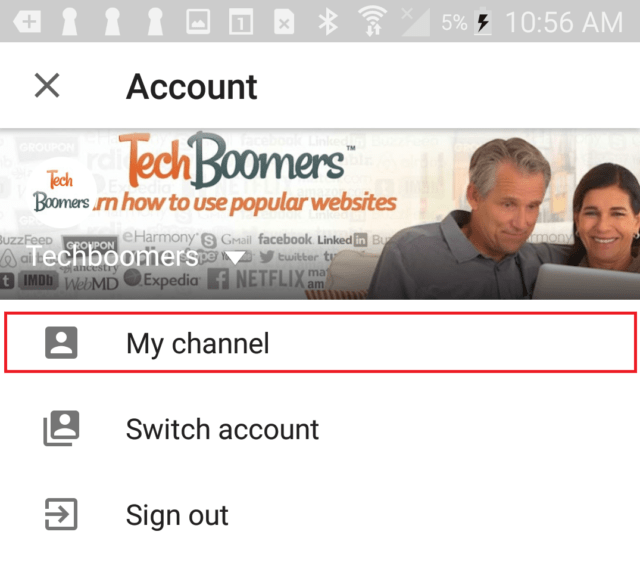Tap the Techboomers account name

[113, 257]
